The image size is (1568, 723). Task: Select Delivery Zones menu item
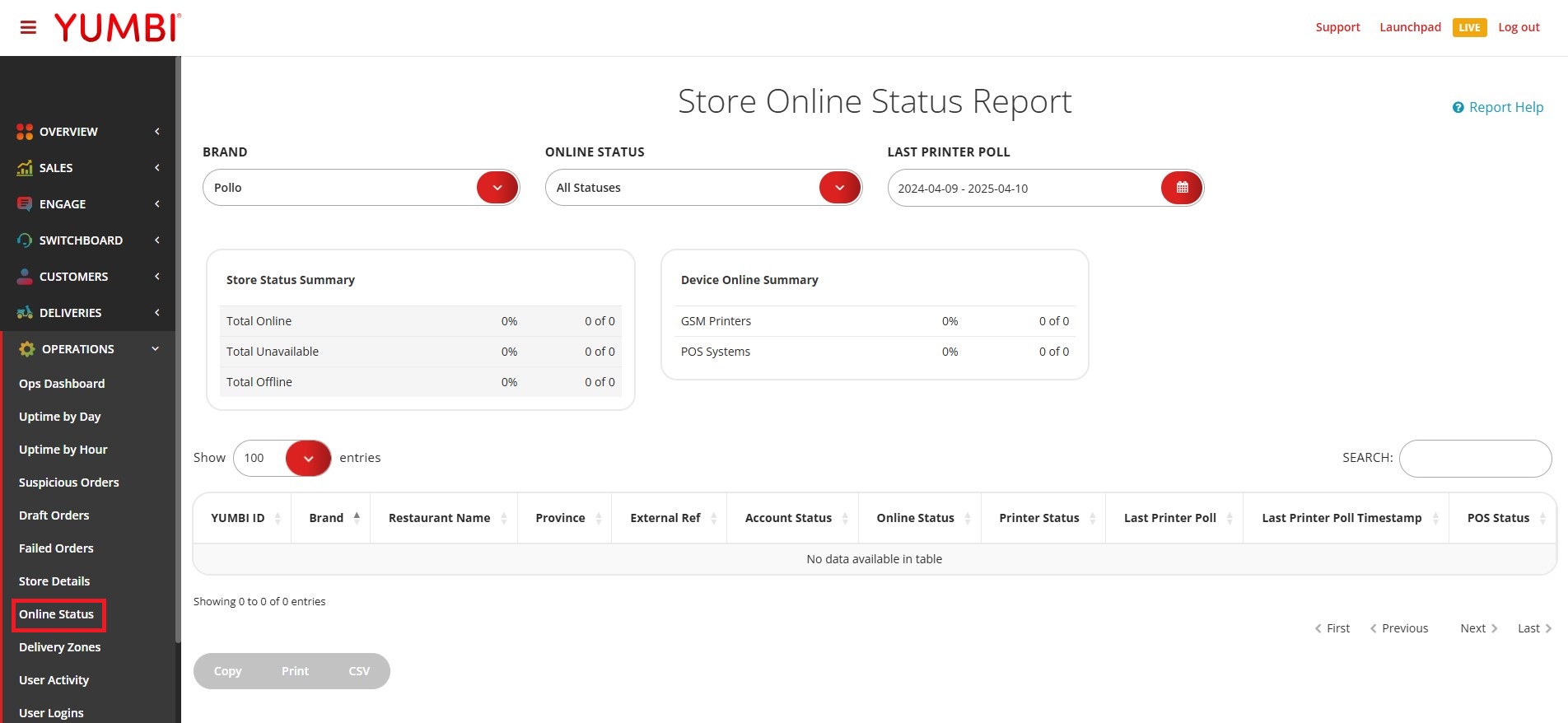pyautogui.click(x=60, y=647)
